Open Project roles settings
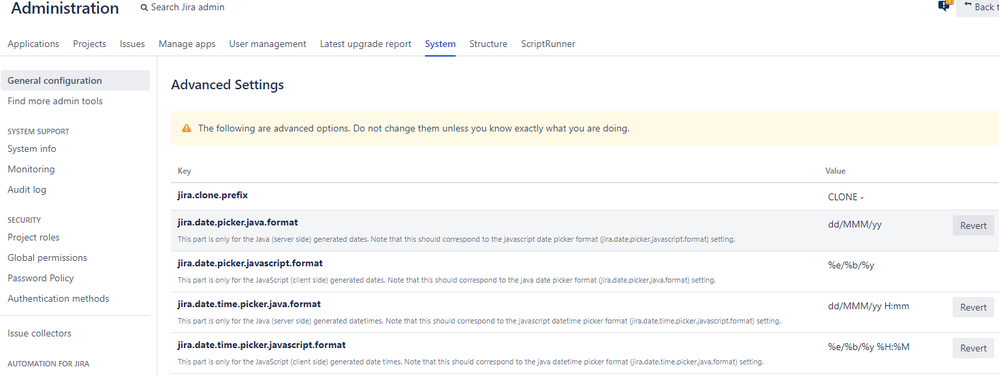Screen dimensions: 999x376 click(x=33, y=237)
